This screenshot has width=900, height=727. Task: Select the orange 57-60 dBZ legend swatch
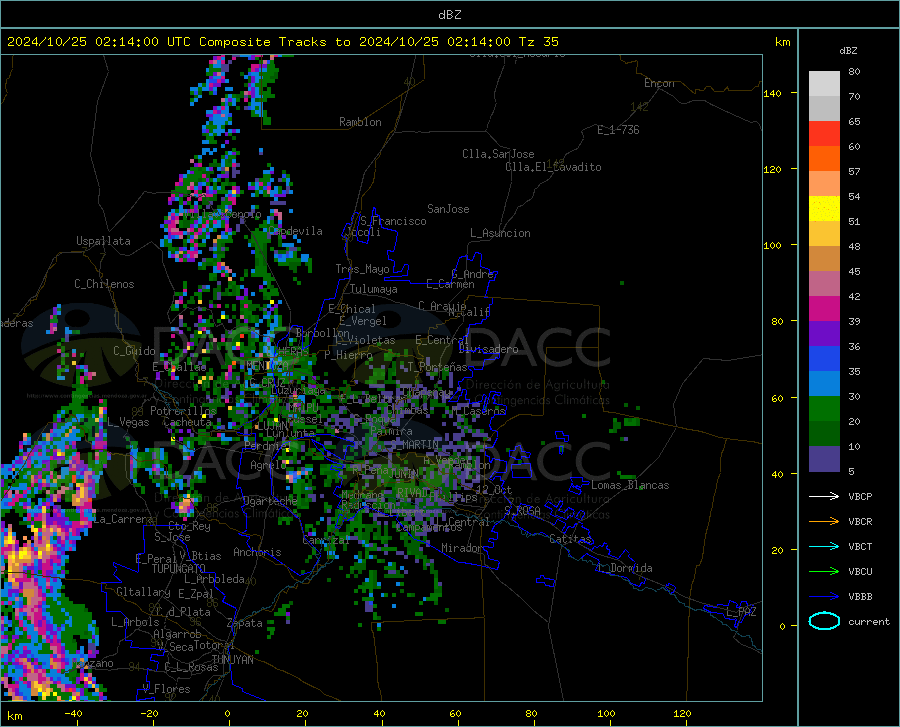tap(824, 159)
